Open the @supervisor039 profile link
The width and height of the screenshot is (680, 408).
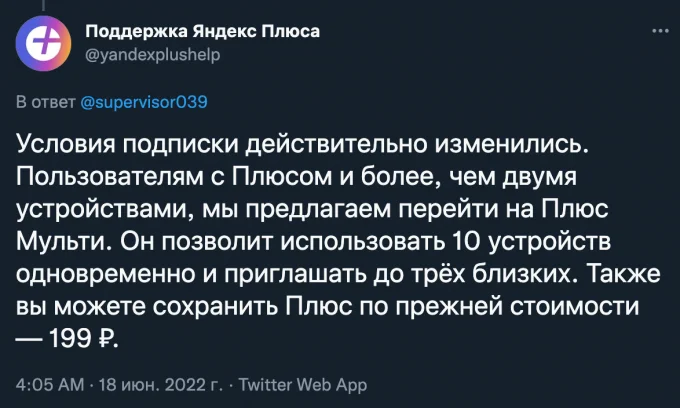pos(144,102)
